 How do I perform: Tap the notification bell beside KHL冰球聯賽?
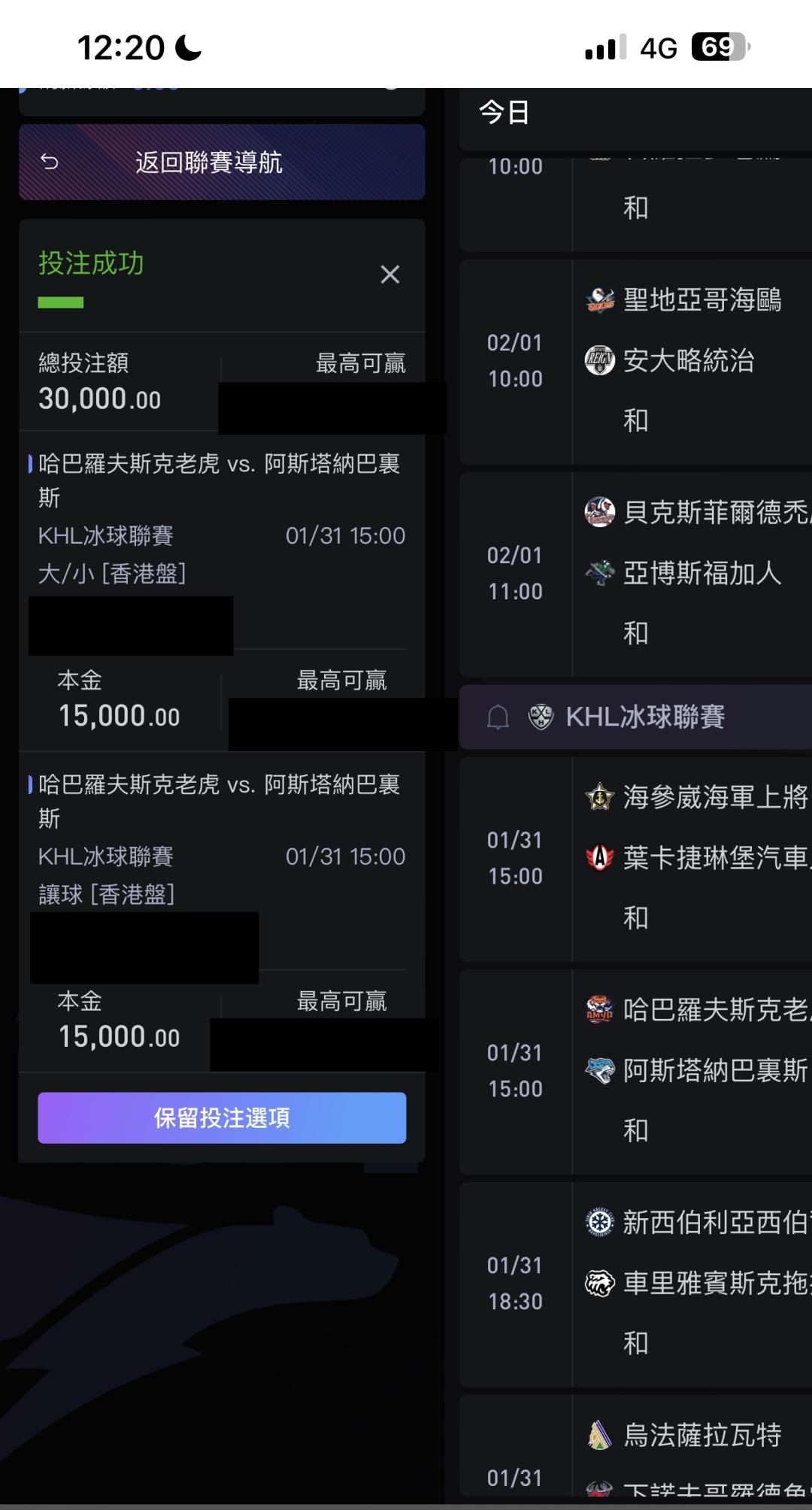(x=498, y=717)
